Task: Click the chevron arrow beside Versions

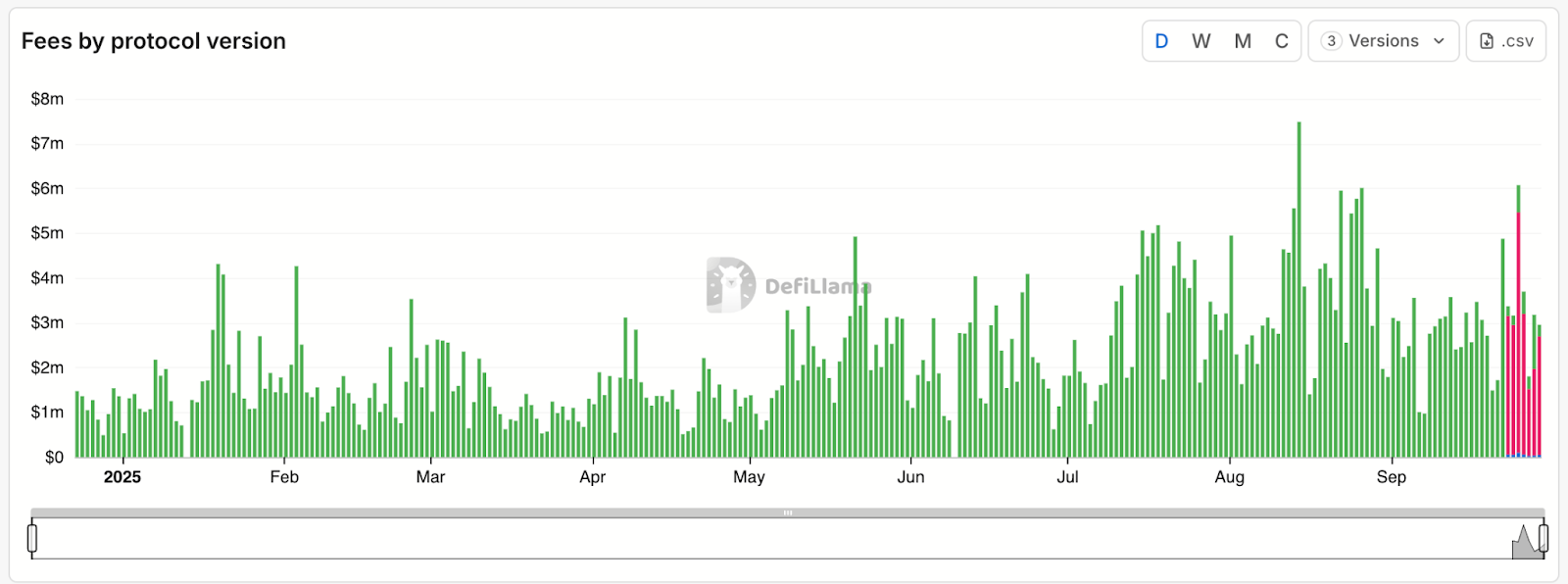Action: click(1439, 41)
